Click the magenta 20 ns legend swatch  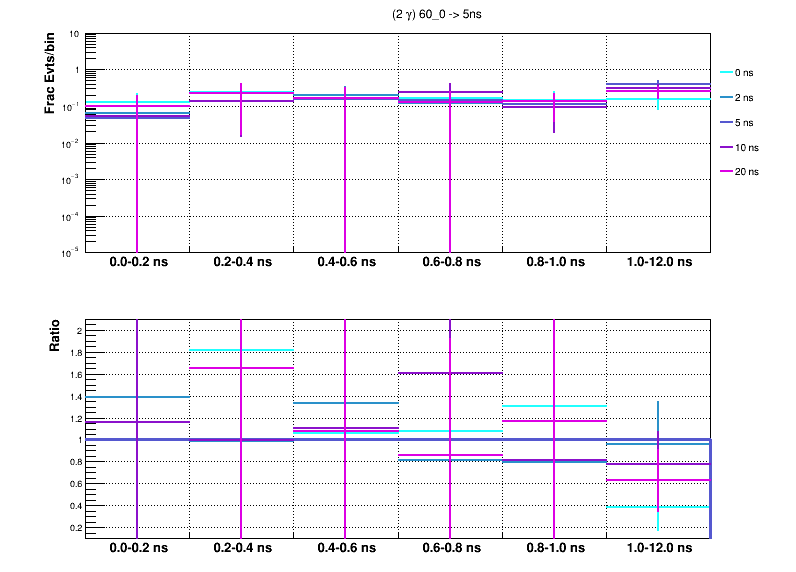726,172
